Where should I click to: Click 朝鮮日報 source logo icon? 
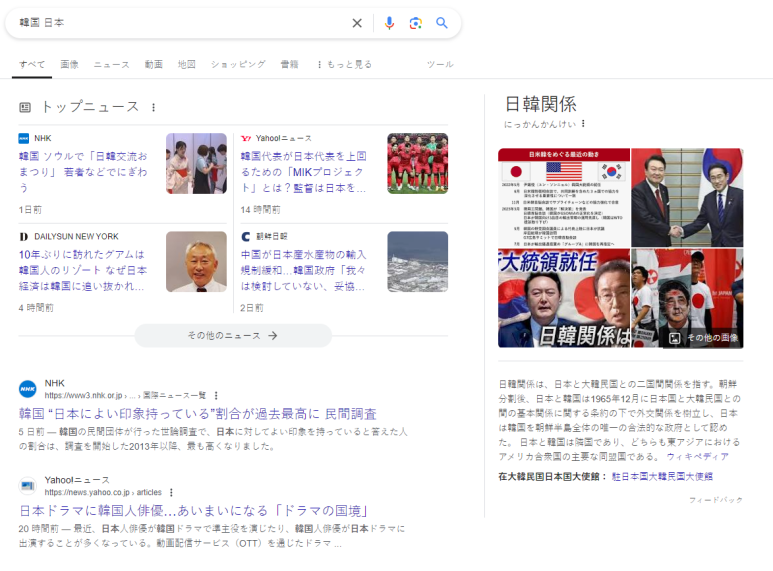pos(246,237)
